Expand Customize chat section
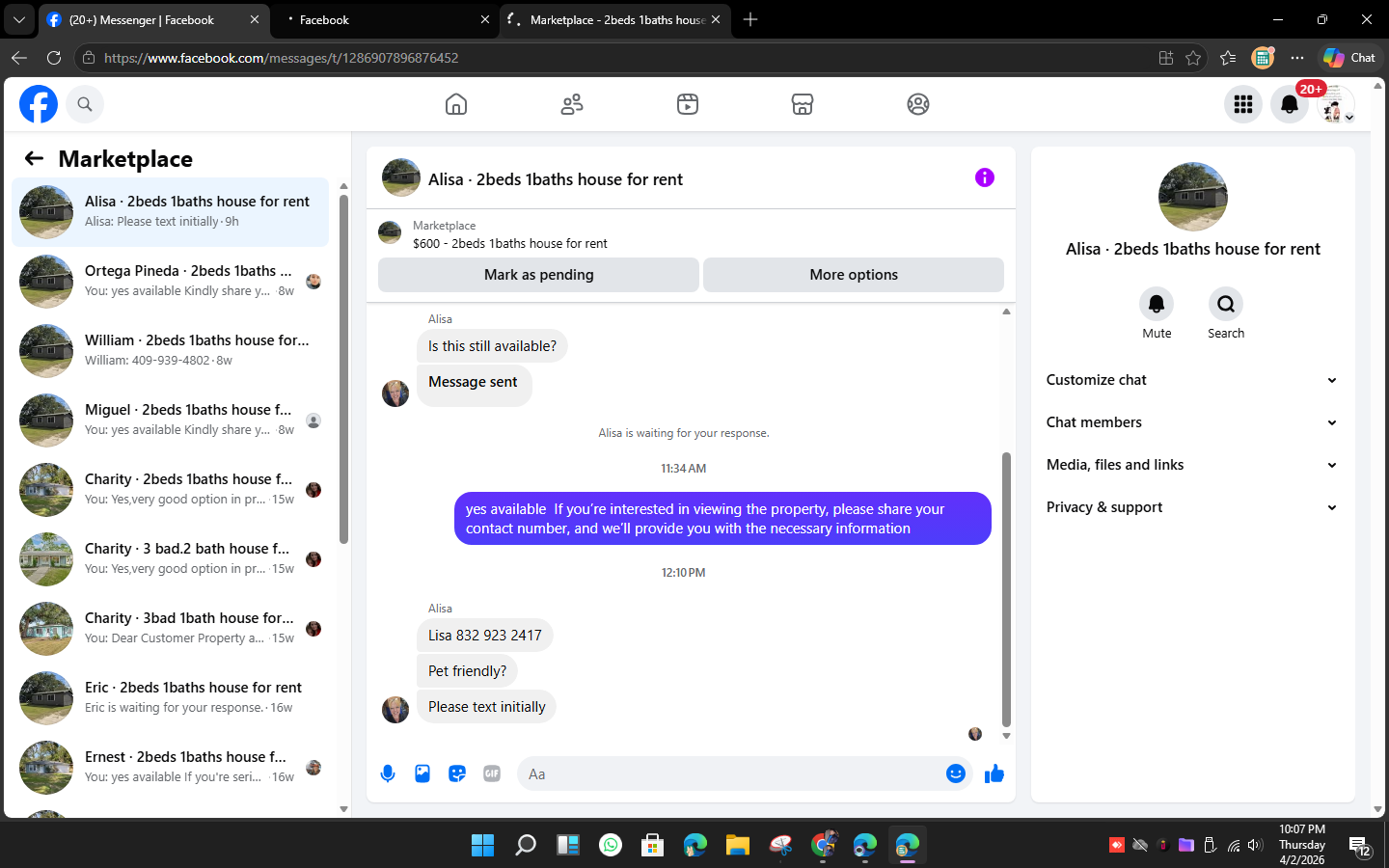 pos(1192,380)
